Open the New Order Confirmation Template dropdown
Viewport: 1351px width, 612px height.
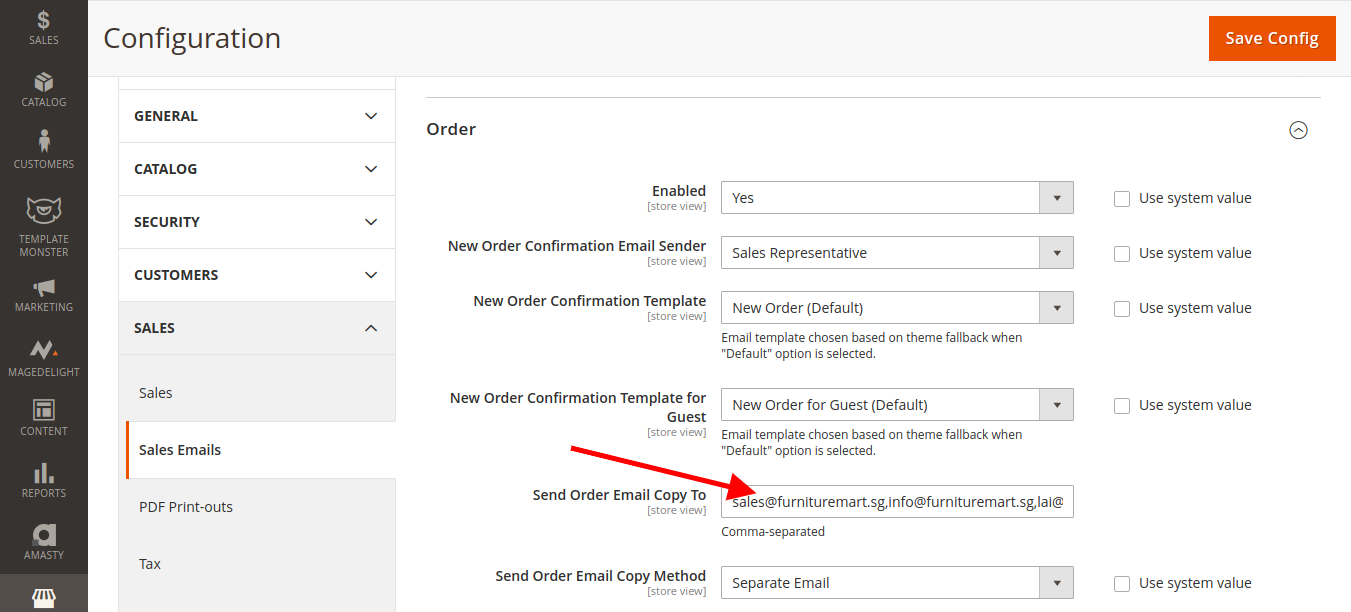tap(896, 308)
